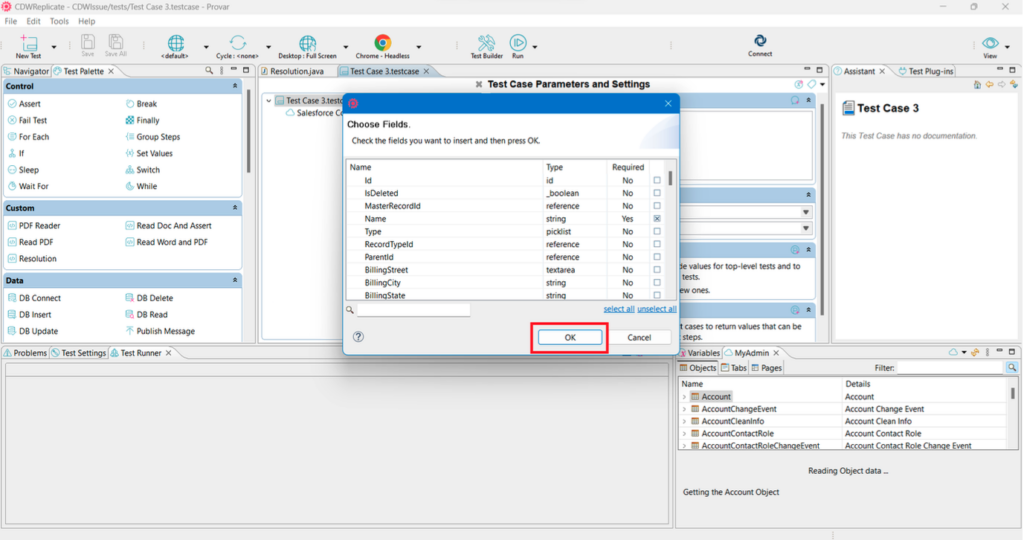This screenshot has width=1024, height=540.
Task: Click the help question mark icon in dialog
Action: (x=359, y=337)
